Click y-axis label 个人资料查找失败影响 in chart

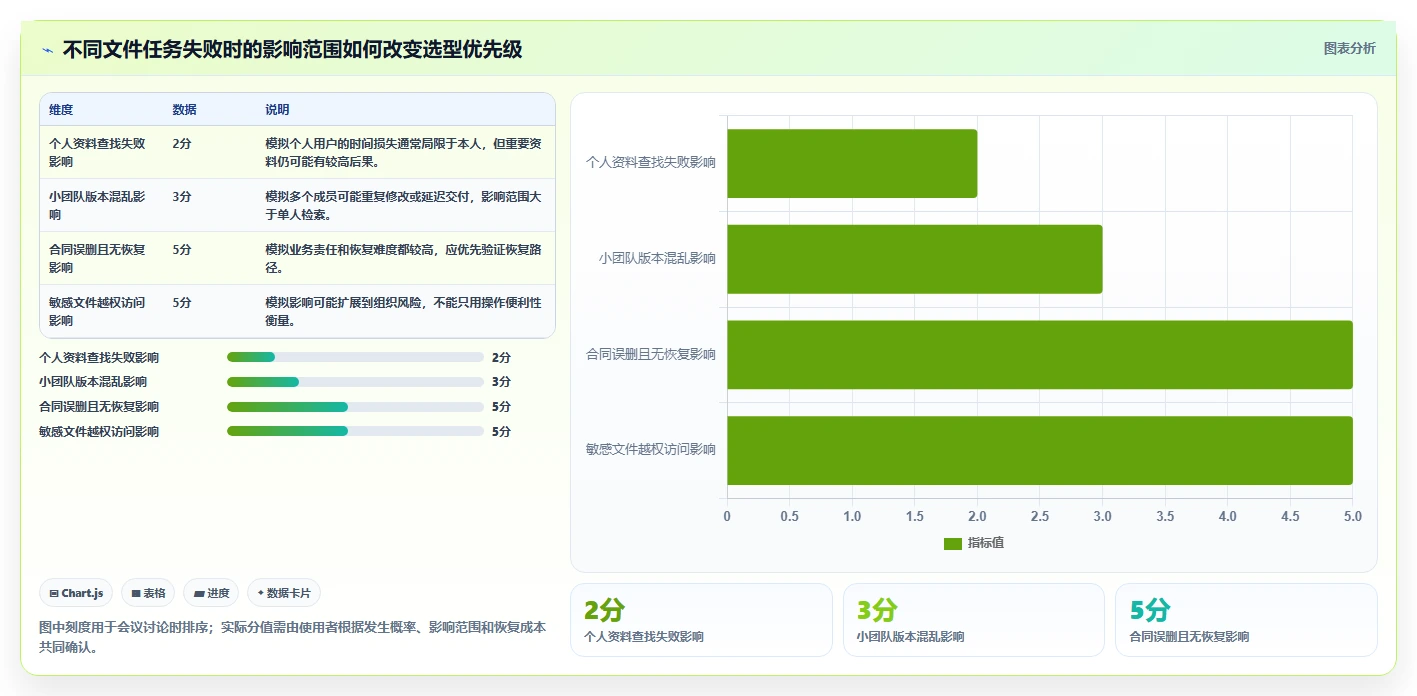[x=651, y=163]
